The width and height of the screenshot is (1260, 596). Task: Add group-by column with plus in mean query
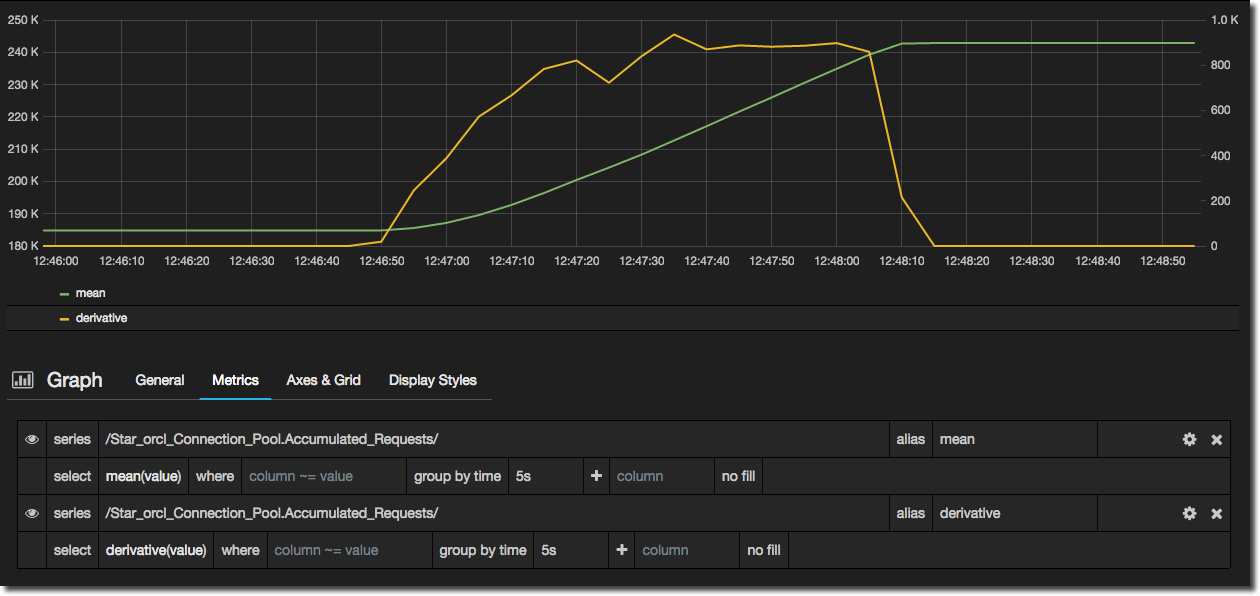click(596, 476)
